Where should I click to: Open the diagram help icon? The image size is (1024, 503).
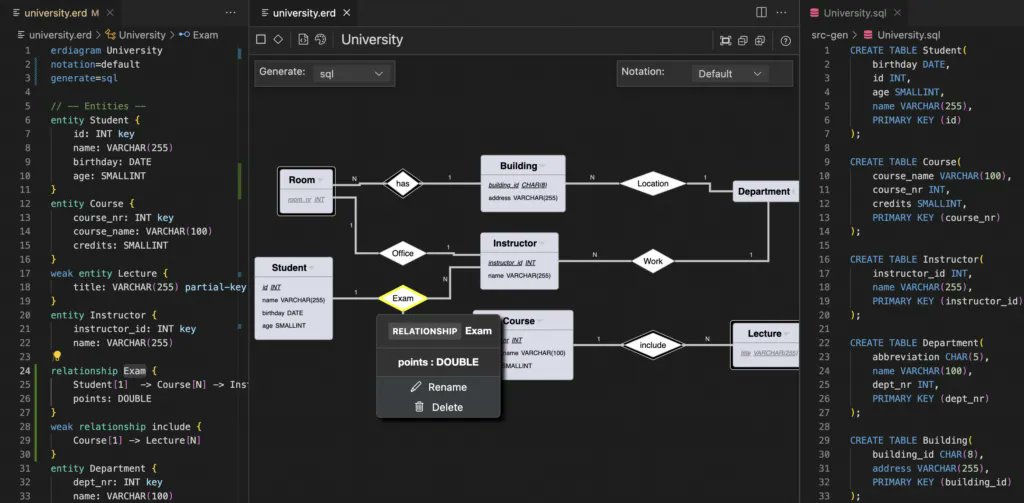(x=786, y=41)
